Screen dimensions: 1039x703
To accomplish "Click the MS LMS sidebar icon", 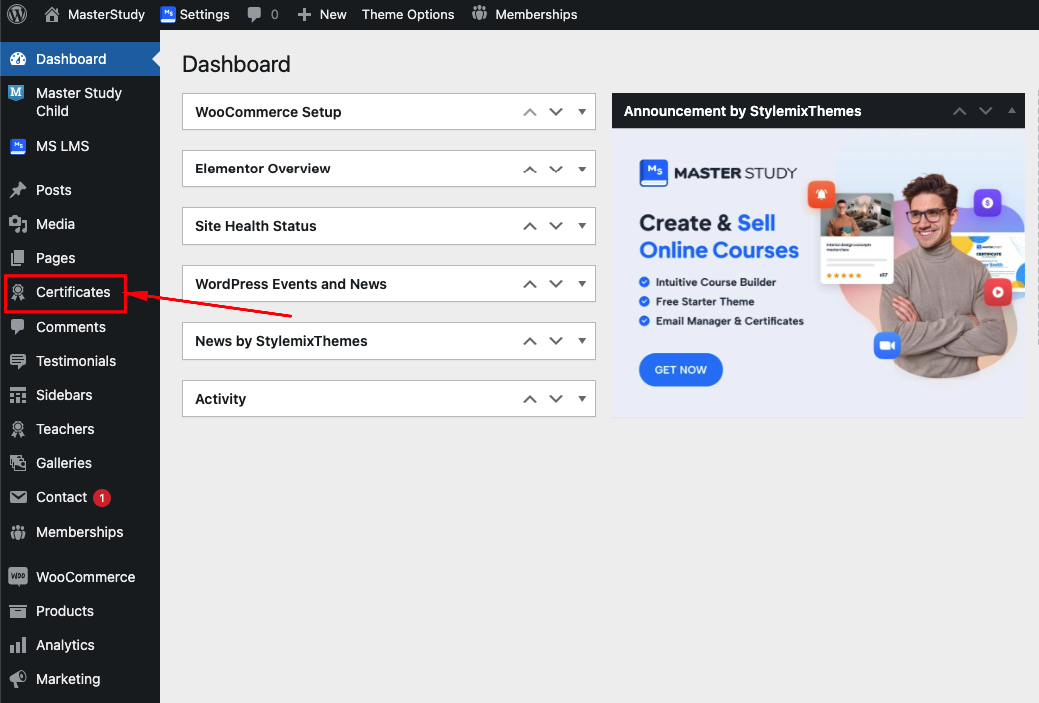I will coord(18,146).
